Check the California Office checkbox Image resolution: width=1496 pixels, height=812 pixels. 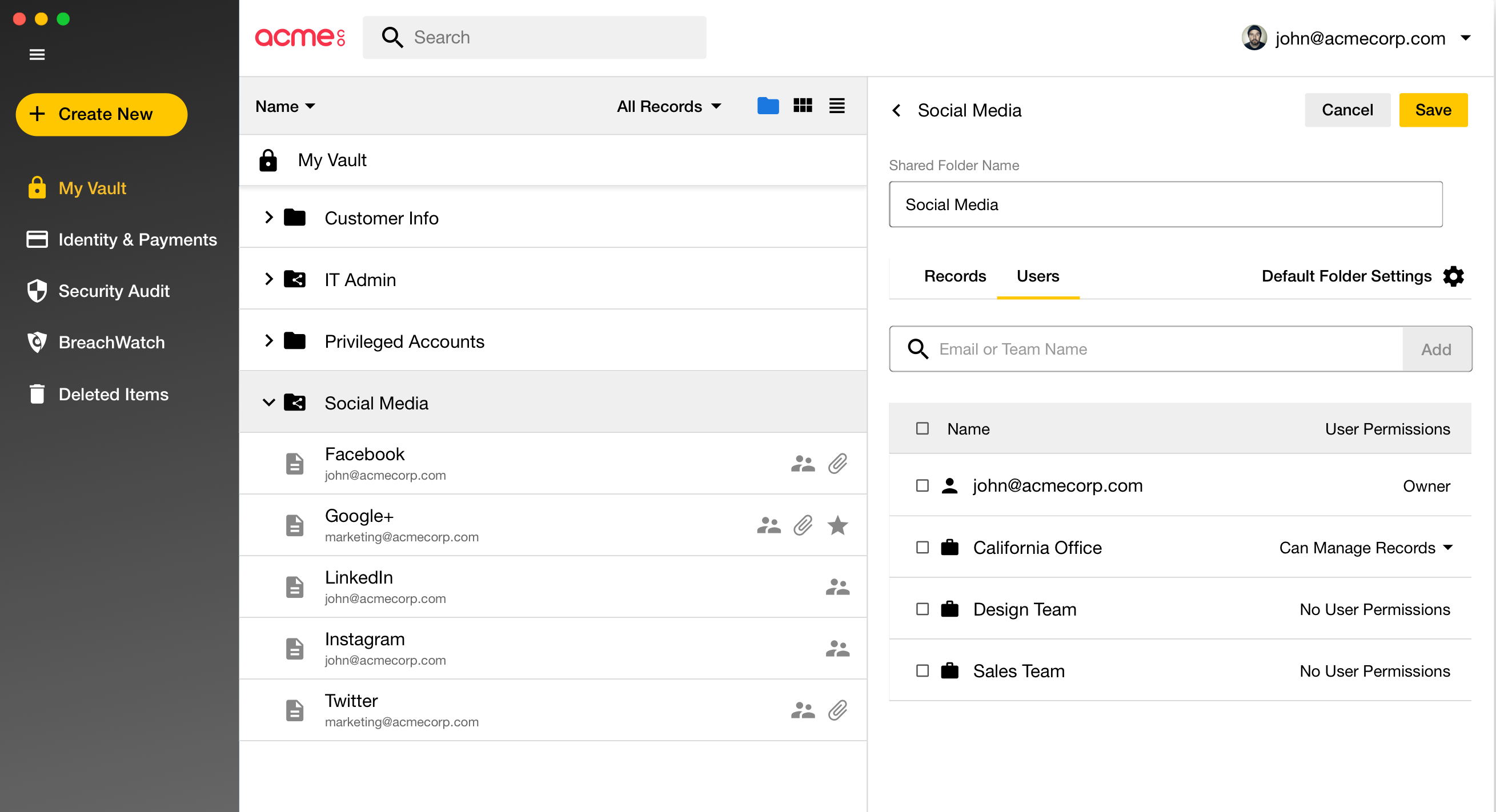coord(923,548)
